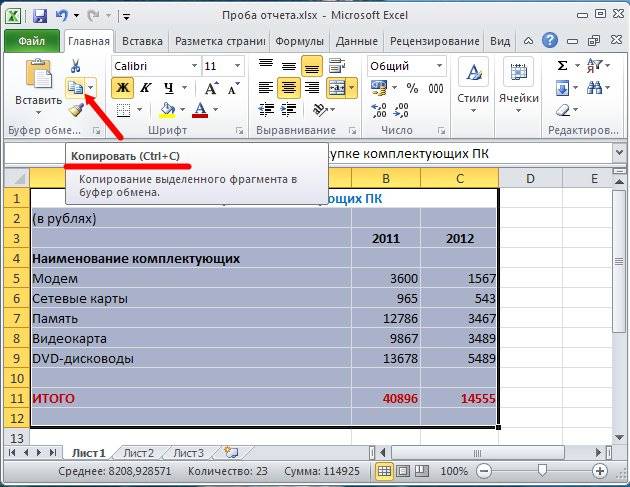The width and height of the screenshot is (630, 487).
Task: Apply thousands separator 000 format
Action: coord(436,88)
